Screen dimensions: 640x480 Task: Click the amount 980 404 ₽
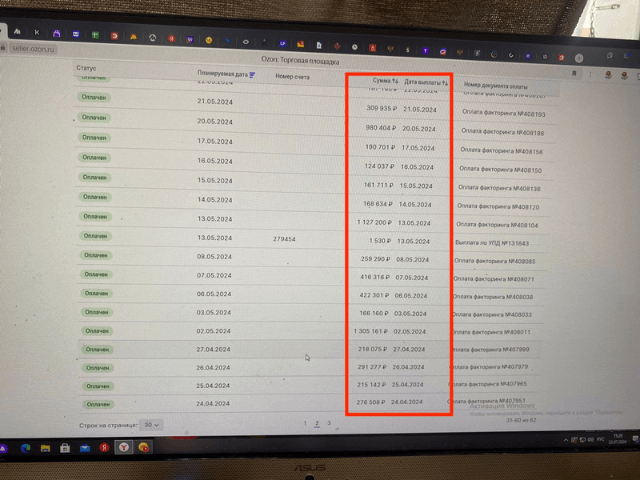[x=381, y=128]
